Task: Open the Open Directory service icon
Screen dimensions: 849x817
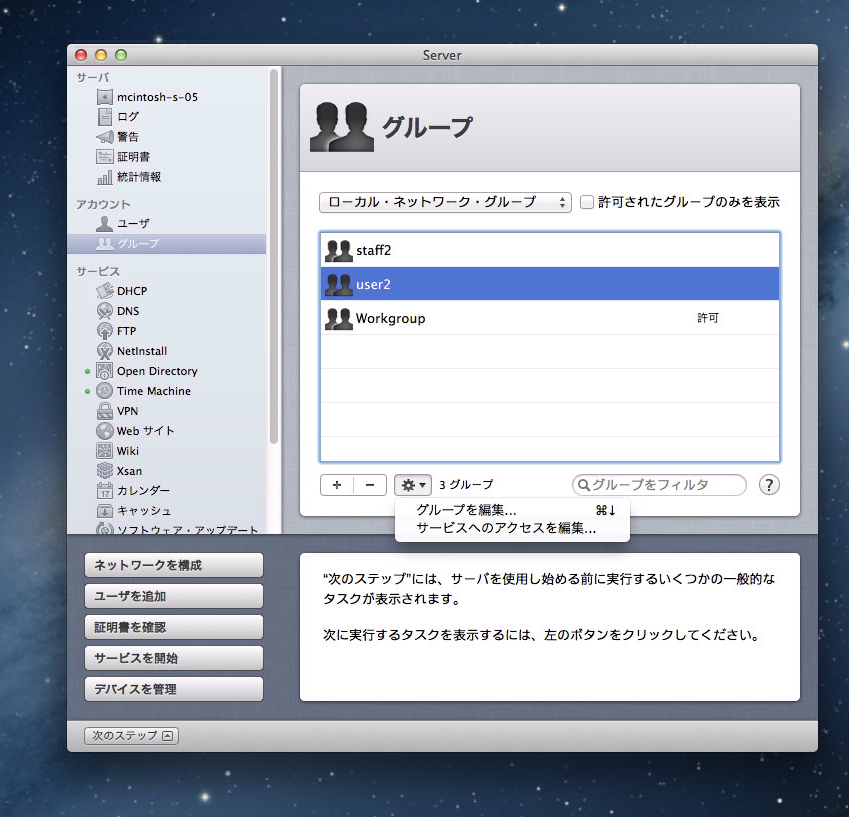Action: tap(105, 371)
